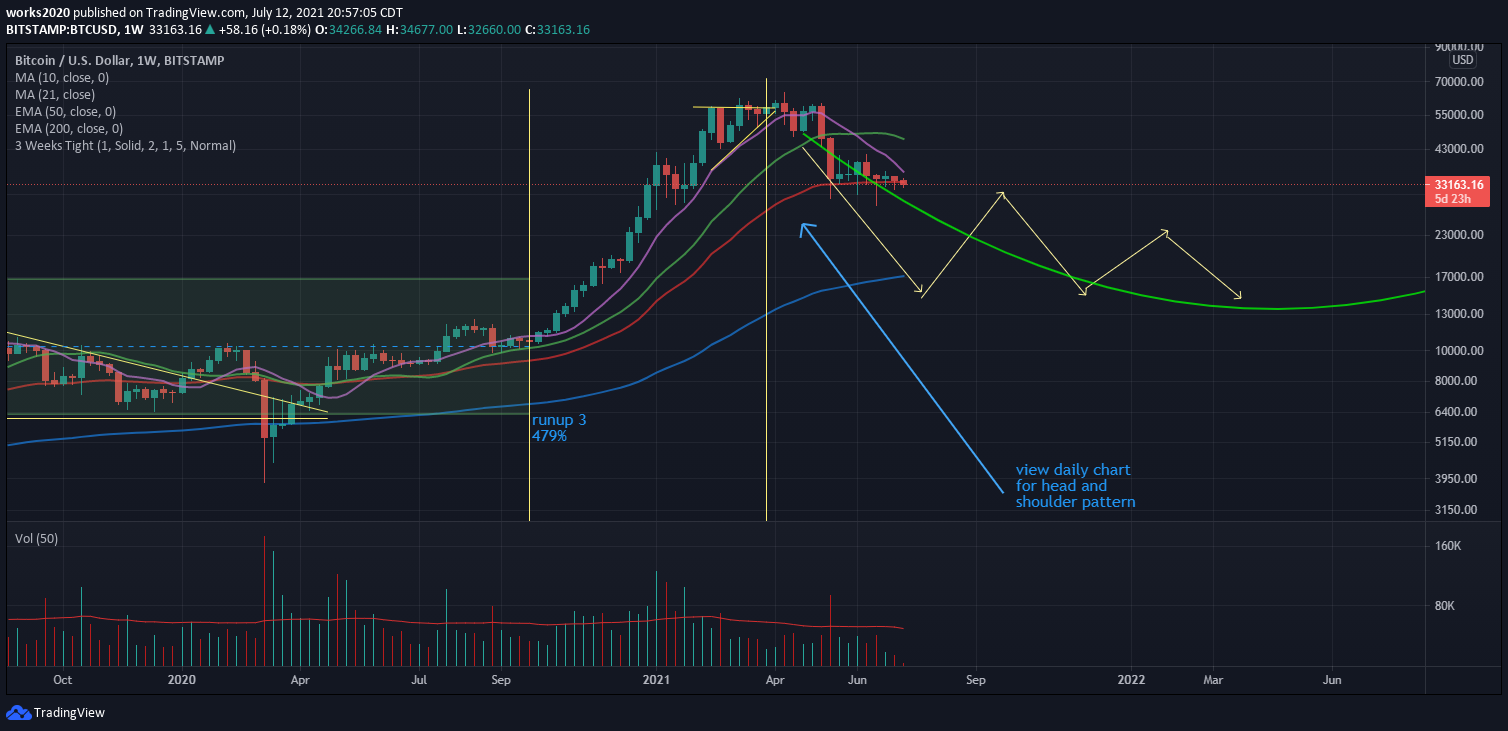Select the Vol (50) volume pane label

pyautogui.click(x=36, y=538)
